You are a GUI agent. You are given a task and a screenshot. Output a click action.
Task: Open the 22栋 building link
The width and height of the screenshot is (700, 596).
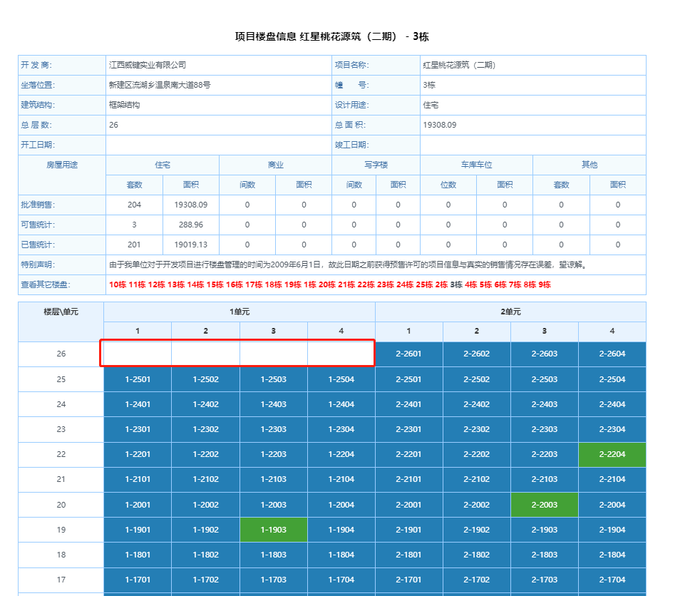pyautogui.click(x=366, y=284)
